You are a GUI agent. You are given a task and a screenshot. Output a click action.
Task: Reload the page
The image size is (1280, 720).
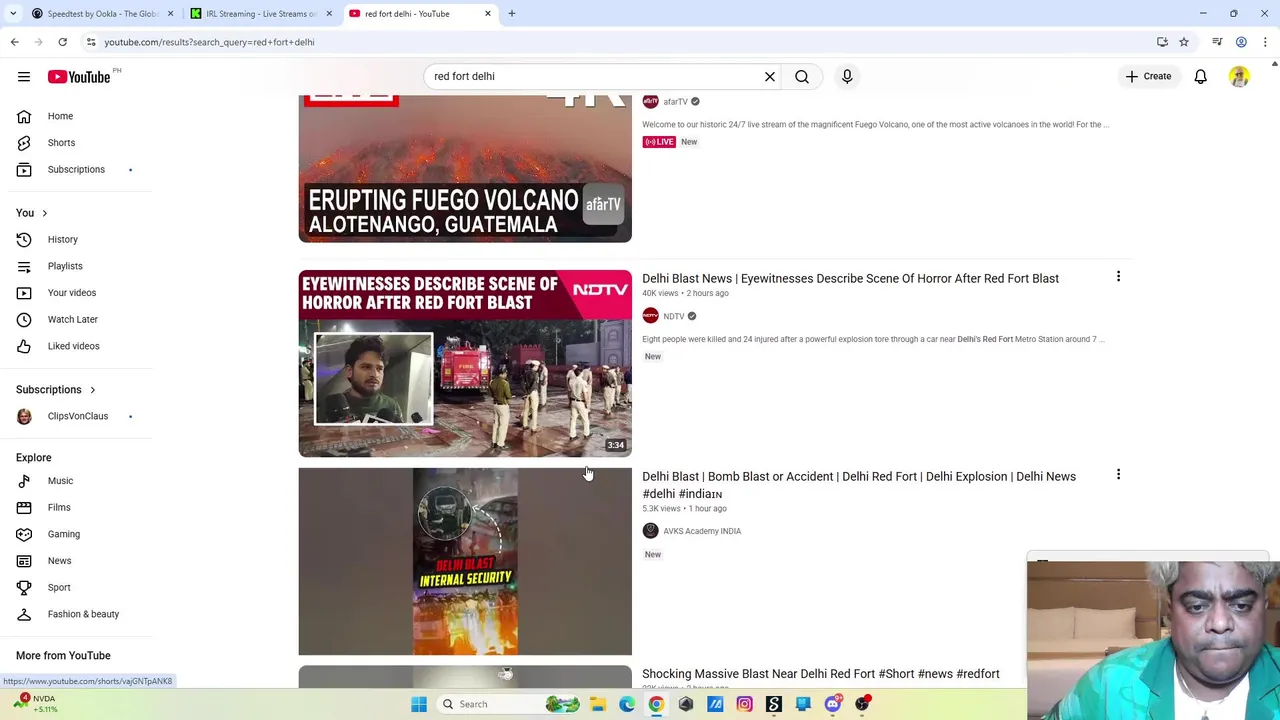[x=62, y=42]
